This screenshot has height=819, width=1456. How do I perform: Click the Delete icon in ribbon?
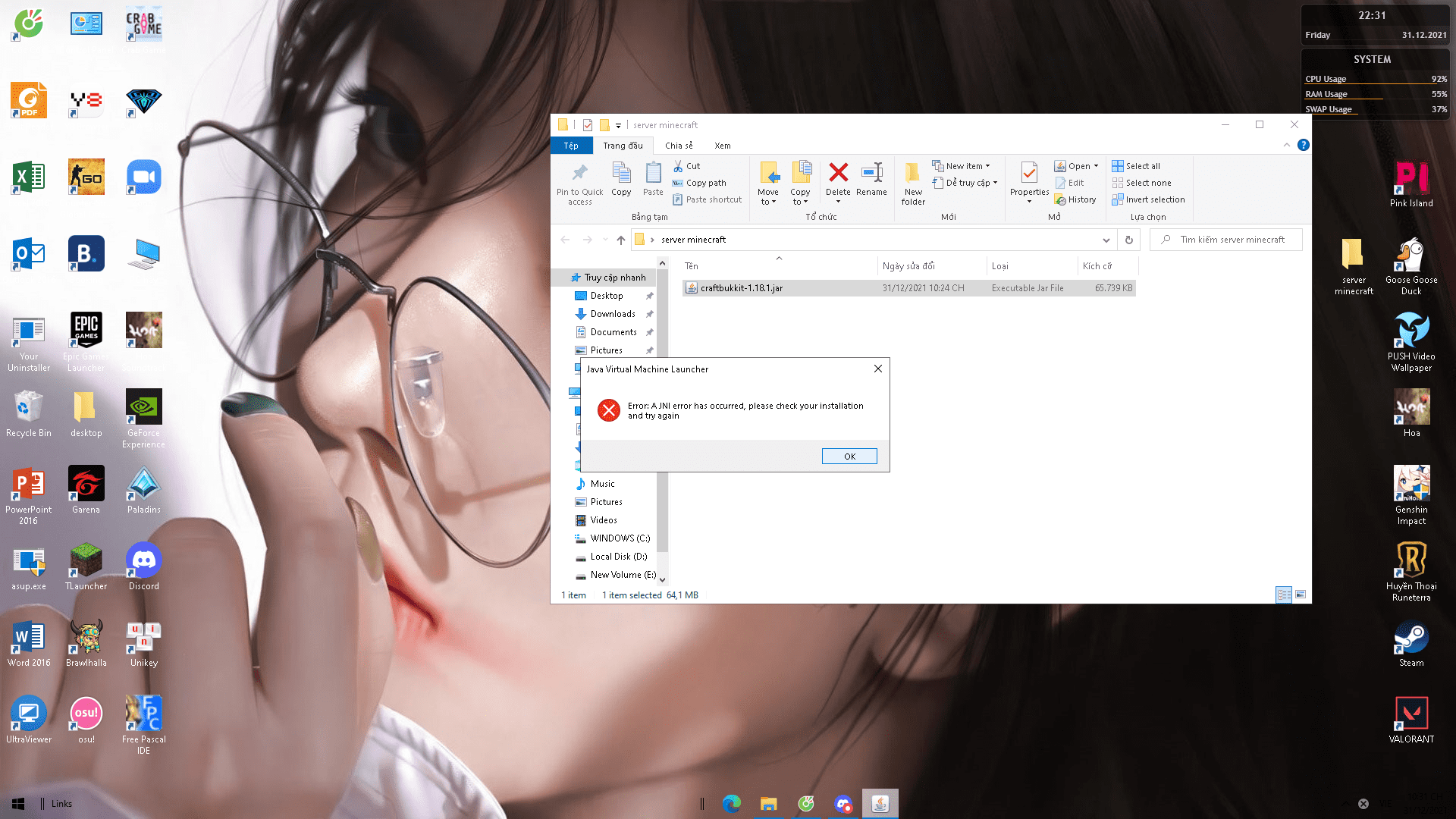[838, 174]
